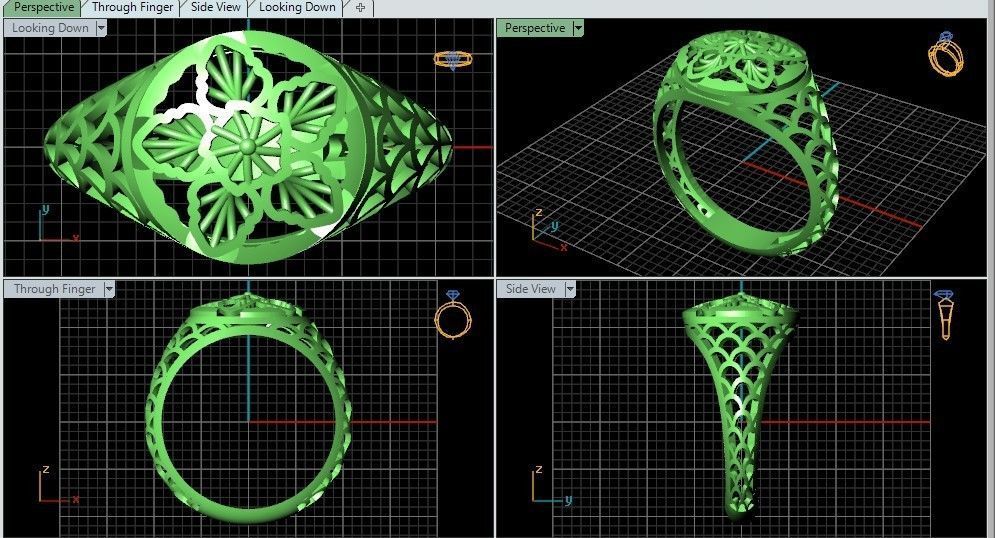Open the Side View tab
Screen dimensions: 995x538
(216, 8)
